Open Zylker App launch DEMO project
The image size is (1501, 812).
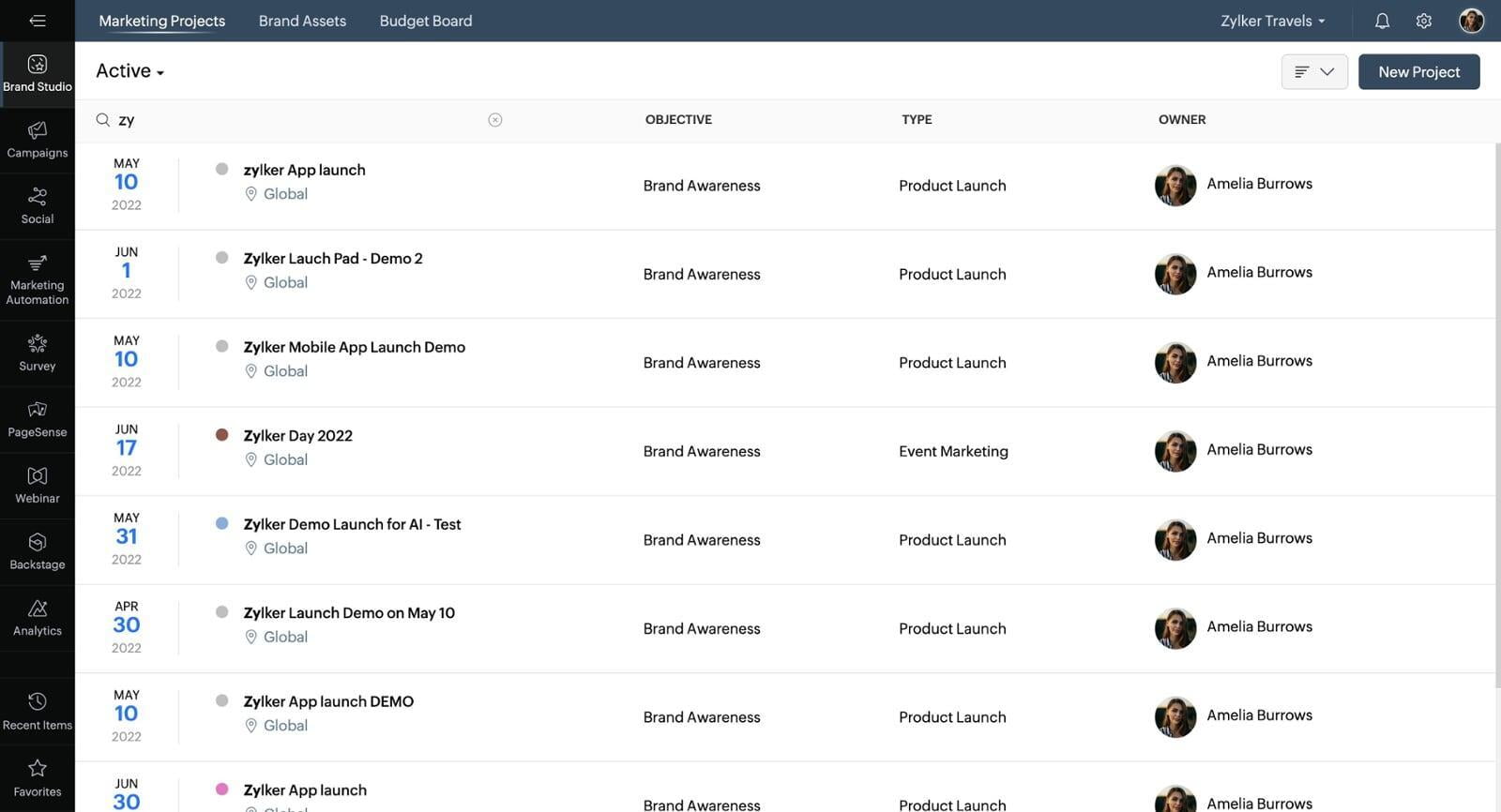(328, 701)
